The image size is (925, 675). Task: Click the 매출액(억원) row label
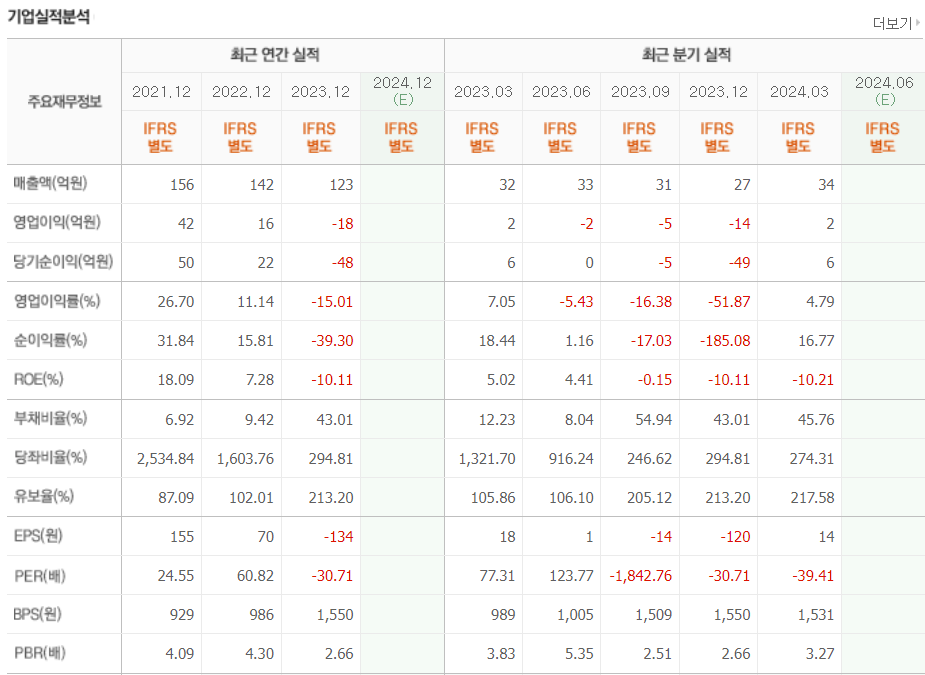[50, 184]
